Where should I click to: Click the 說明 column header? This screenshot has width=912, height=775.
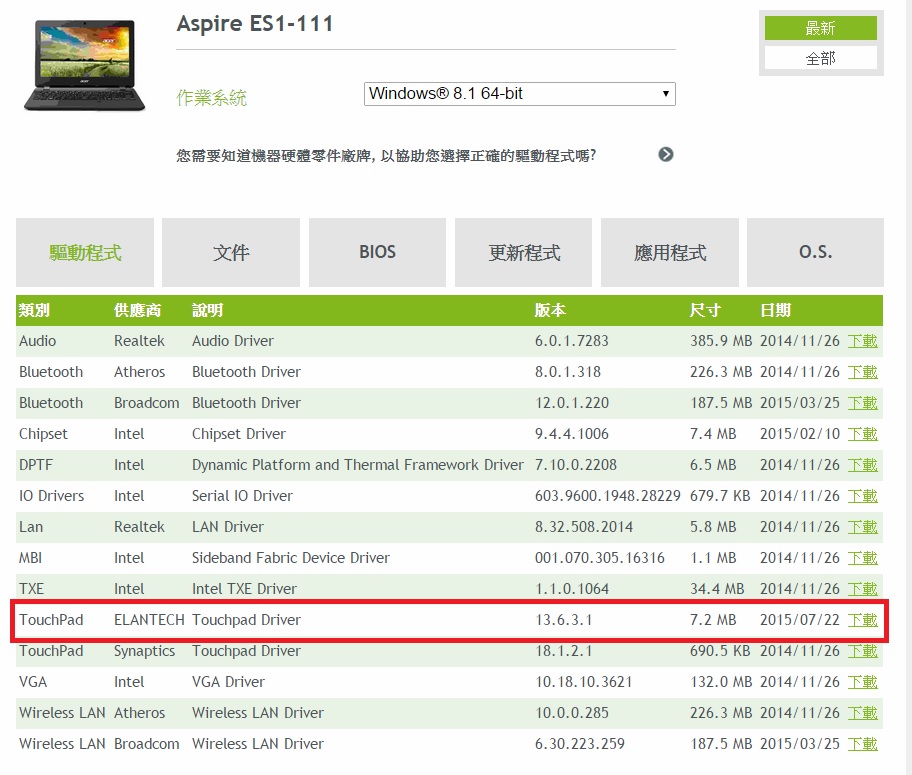[208, 310]
